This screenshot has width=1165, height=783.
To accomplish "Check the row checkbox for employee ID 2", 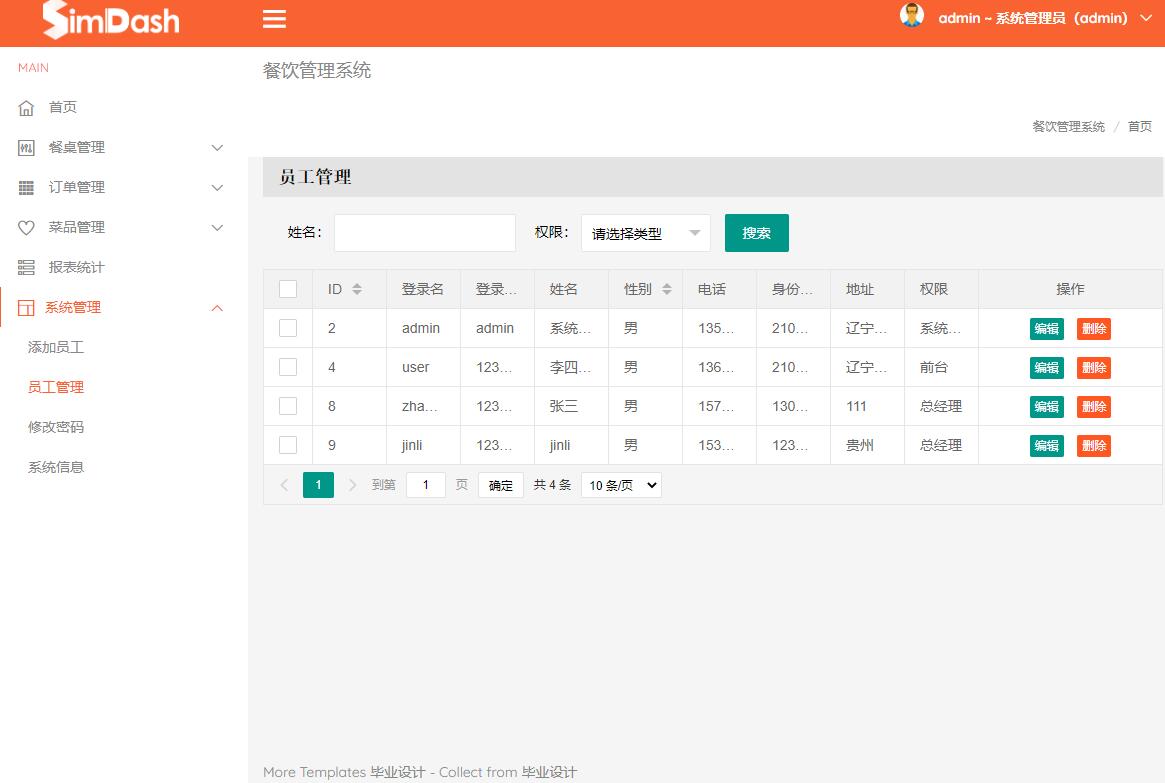I will pos(288,328).
